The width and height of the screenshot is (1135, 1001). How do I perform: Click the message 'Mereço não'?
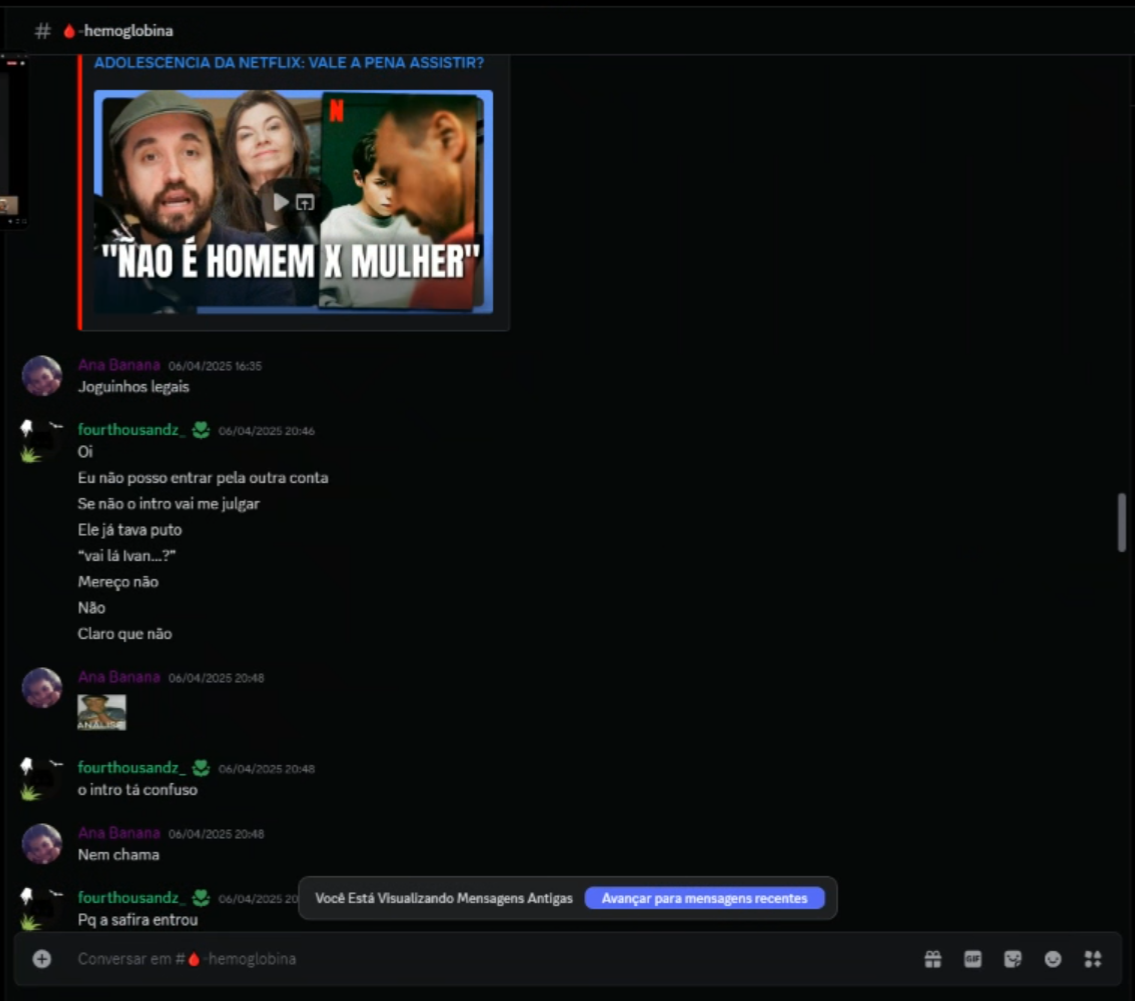pyautogui.click(x=118, y=583)
